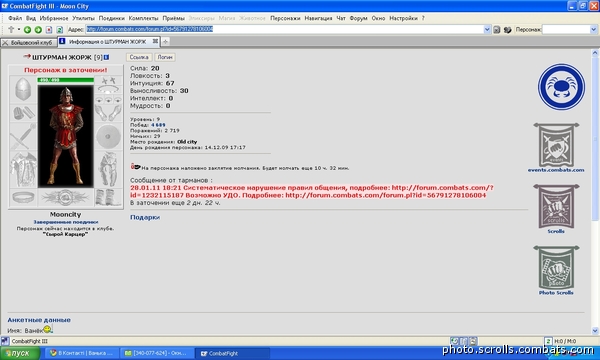Open the Навигация menu
600x360 pixels.
click(x=318, y=18)
